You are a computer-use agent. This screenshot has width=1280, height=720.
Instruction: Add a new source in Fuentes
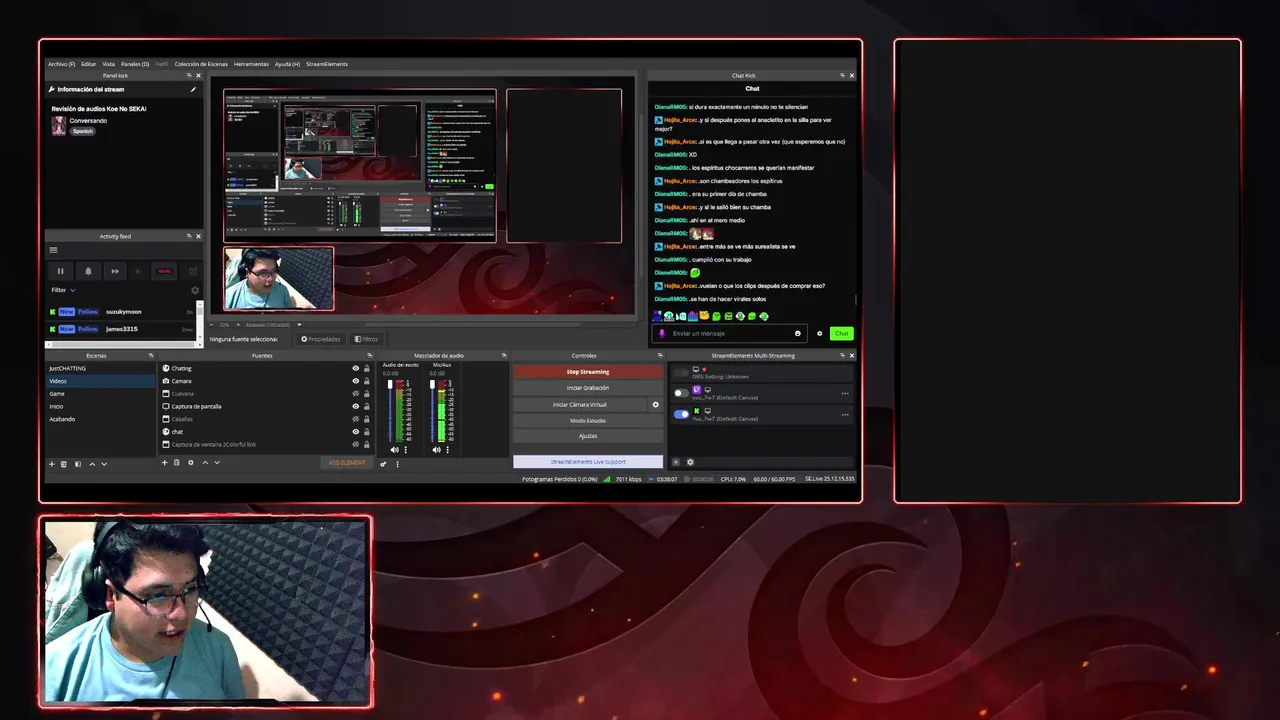(x=164, y=462)
